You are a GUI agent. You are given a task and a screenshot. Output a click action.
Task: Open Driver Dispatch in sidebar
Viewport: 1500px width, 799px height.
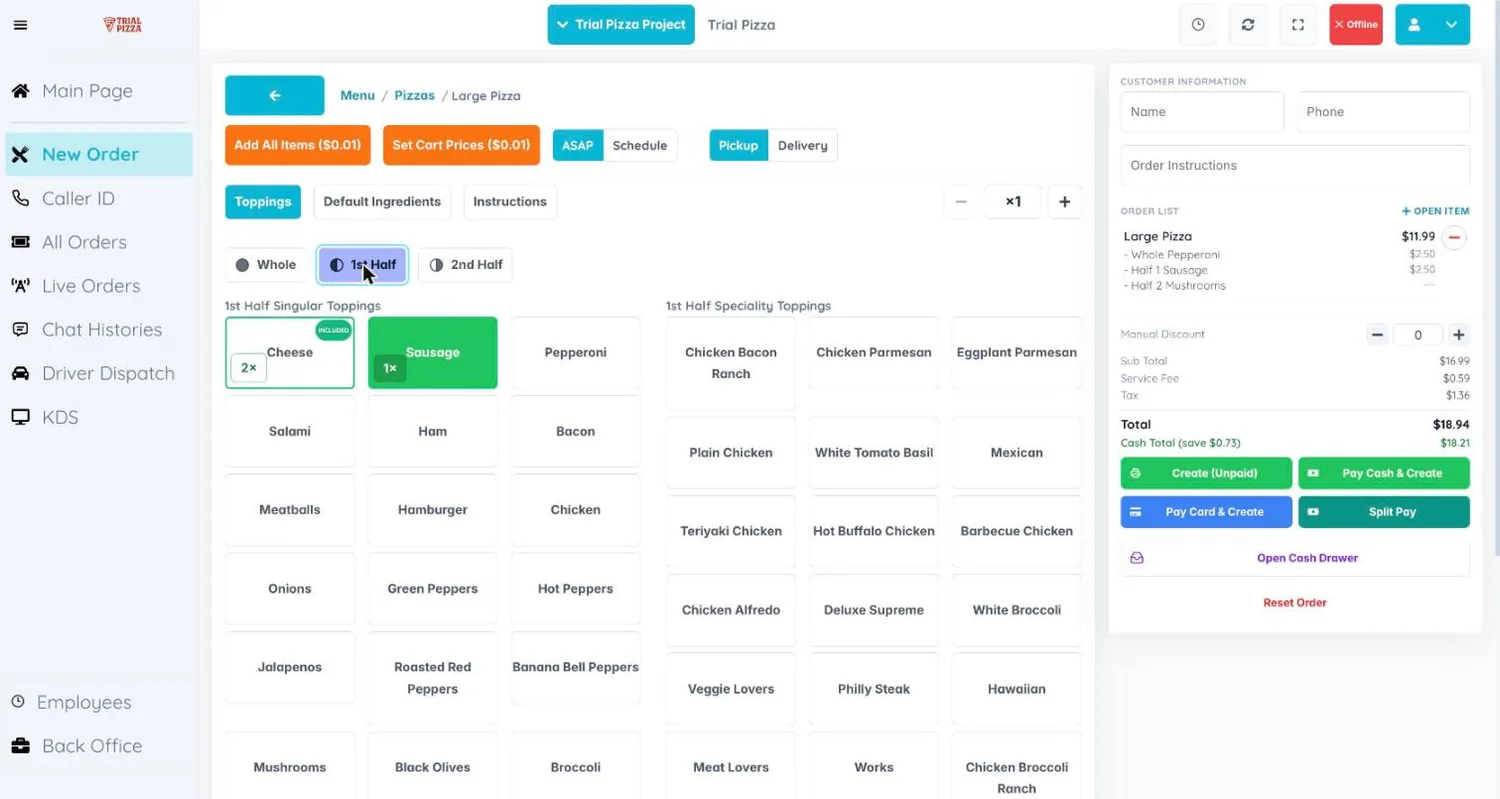[x=97, y=373]
